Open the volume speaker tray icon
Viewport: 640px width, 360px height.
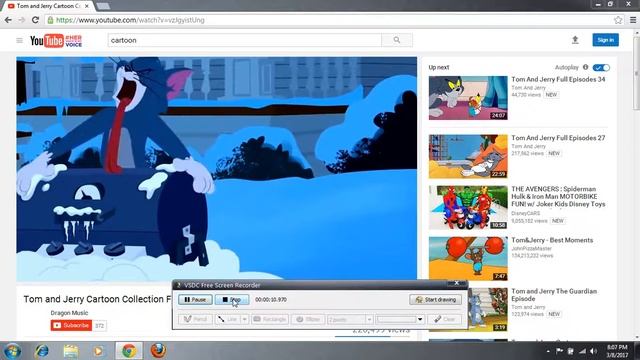(x=593, y=351)
